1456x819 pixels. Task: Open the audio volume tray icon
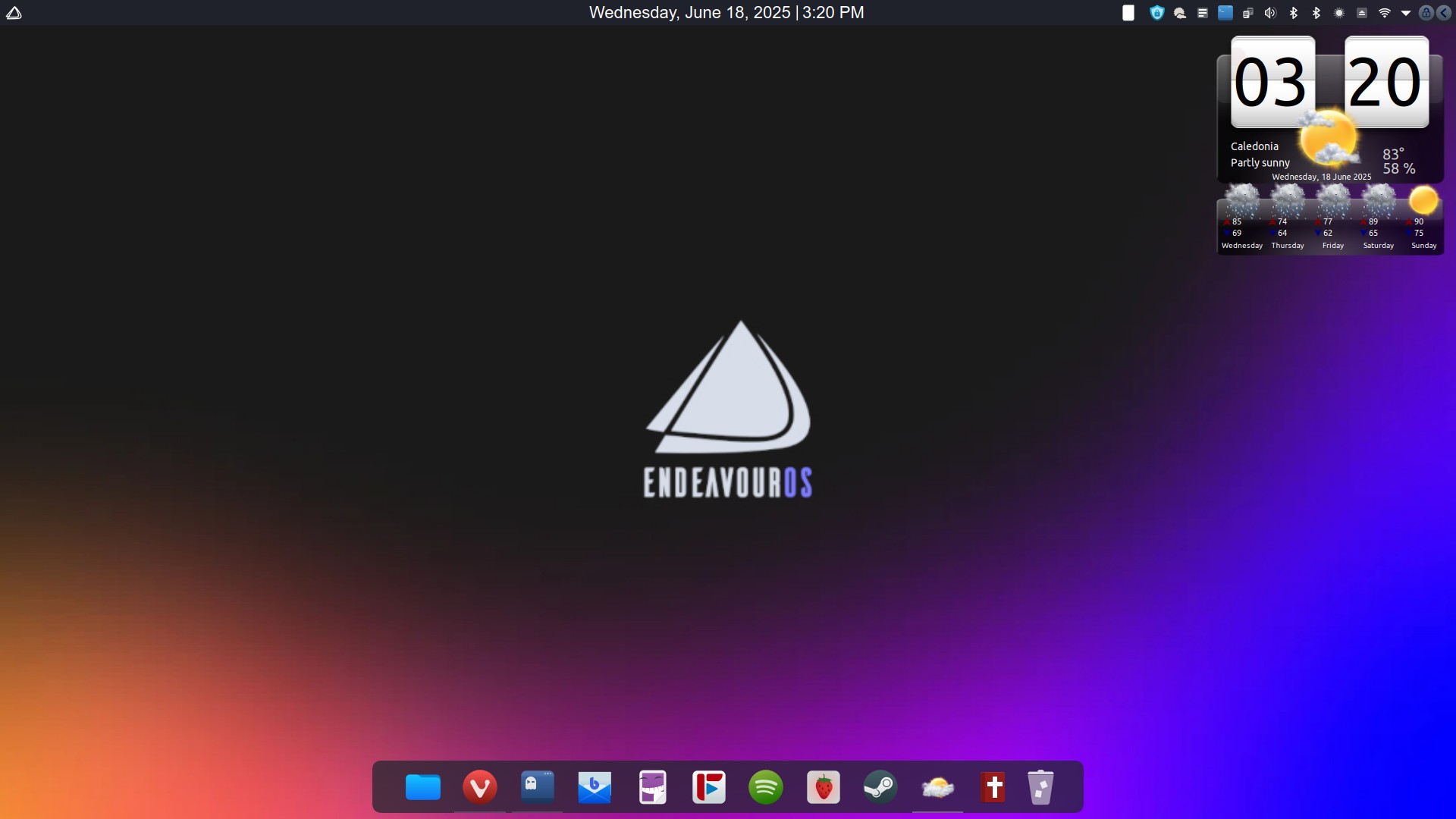1270,13
